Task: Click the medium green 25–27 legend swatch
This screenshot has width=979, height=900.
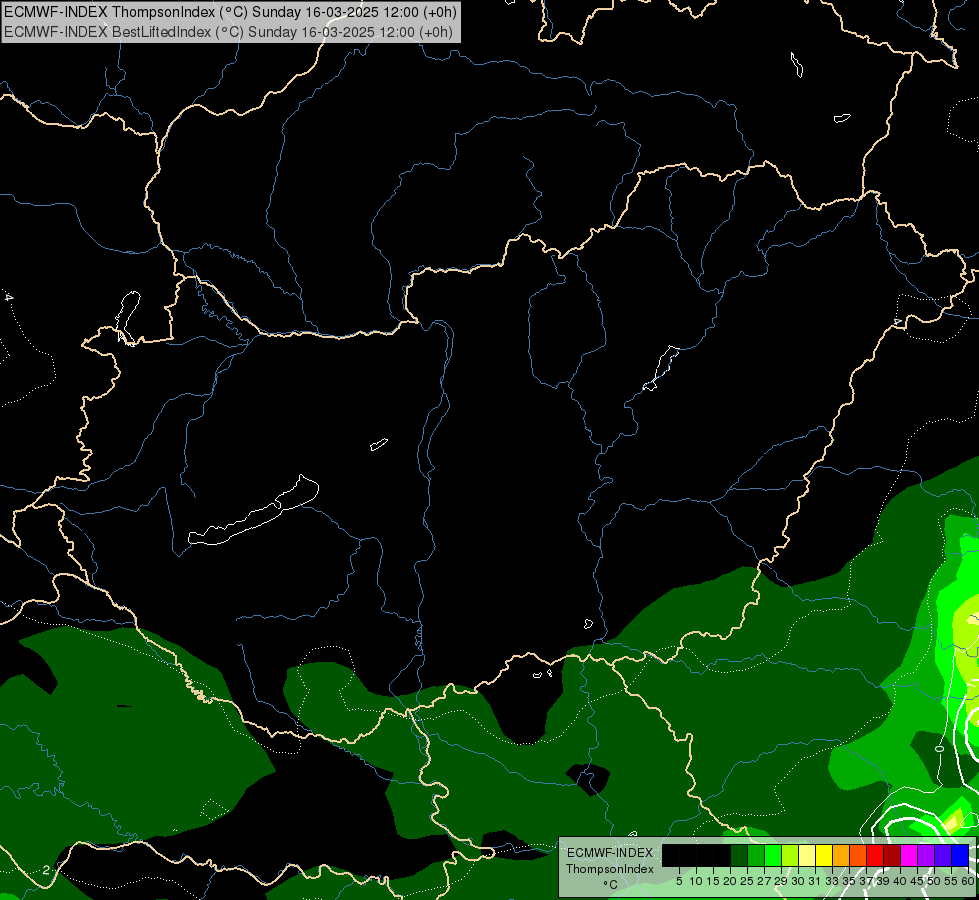Action: (756, 856)
